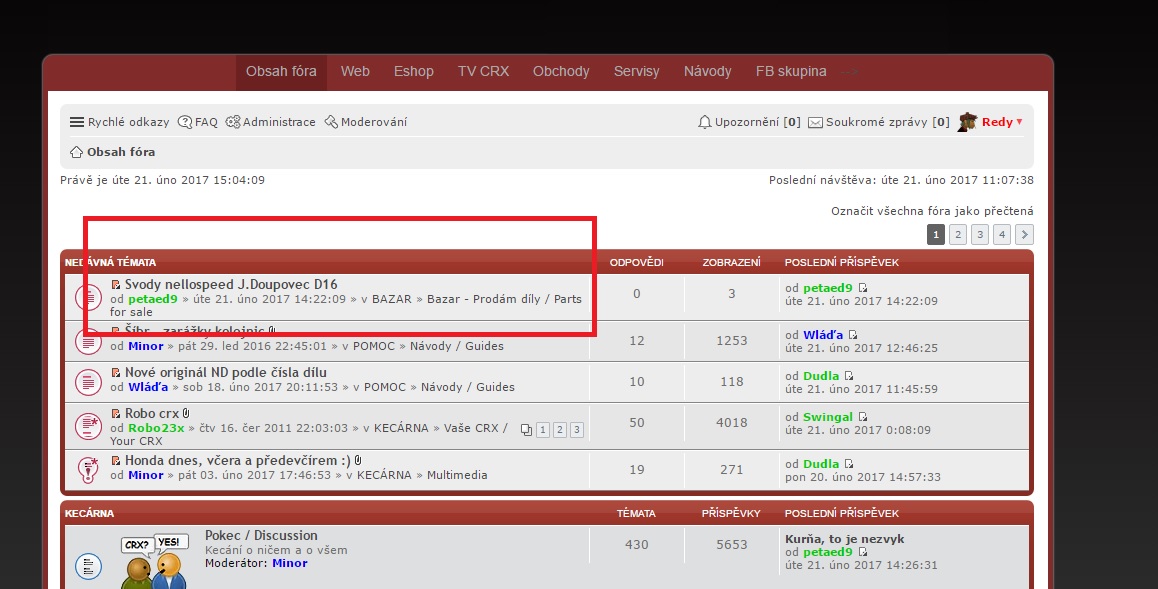Select the Eshop navigation tab
1158x589 pixels.
coord(413,71)
